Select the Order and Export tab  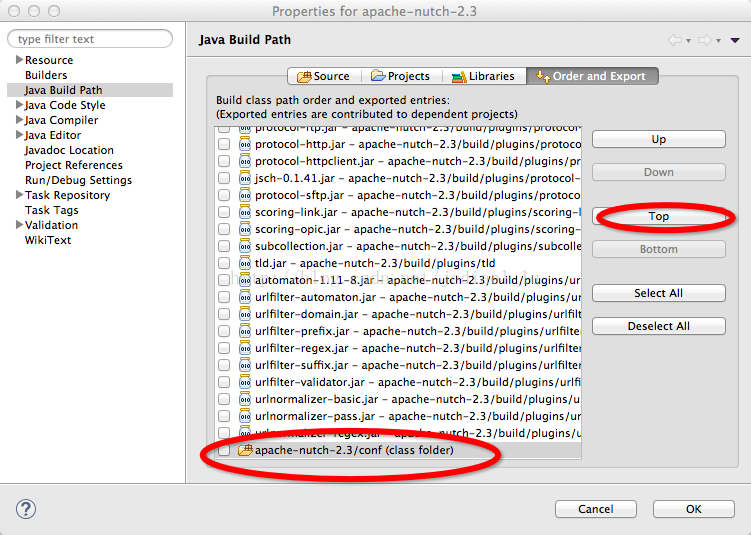(x=592, y=76)
